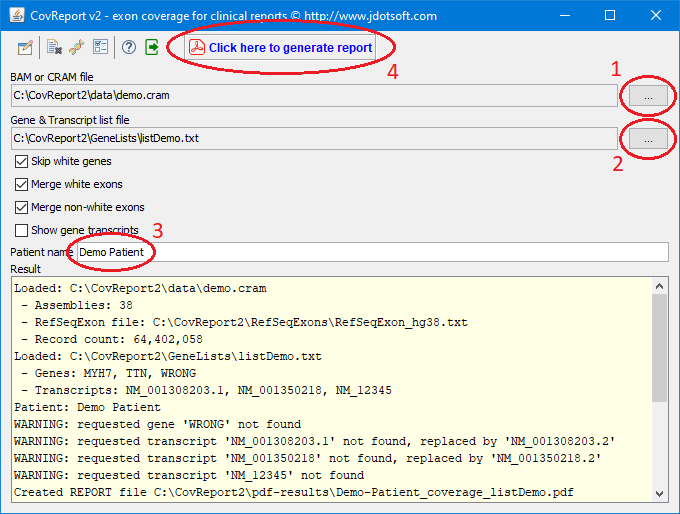Click the CovReport app icon in title bar
The image size is (680, 514).
point(15,15)
